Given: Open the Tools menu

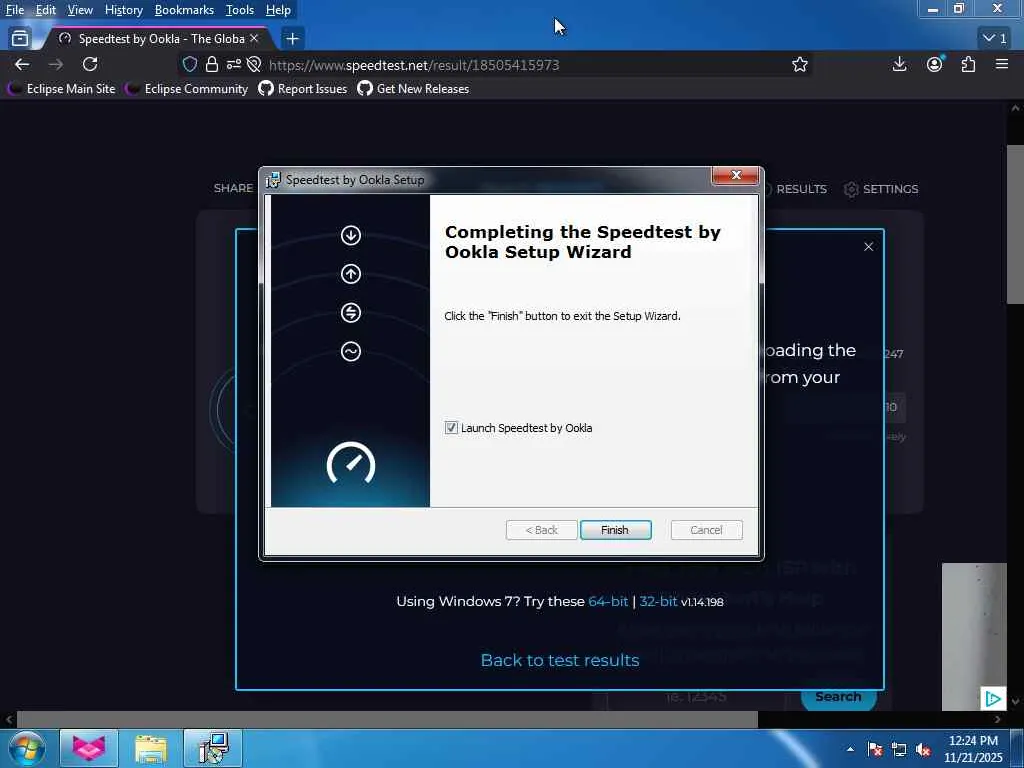Looking at the screenshot, I should point(240,10).
